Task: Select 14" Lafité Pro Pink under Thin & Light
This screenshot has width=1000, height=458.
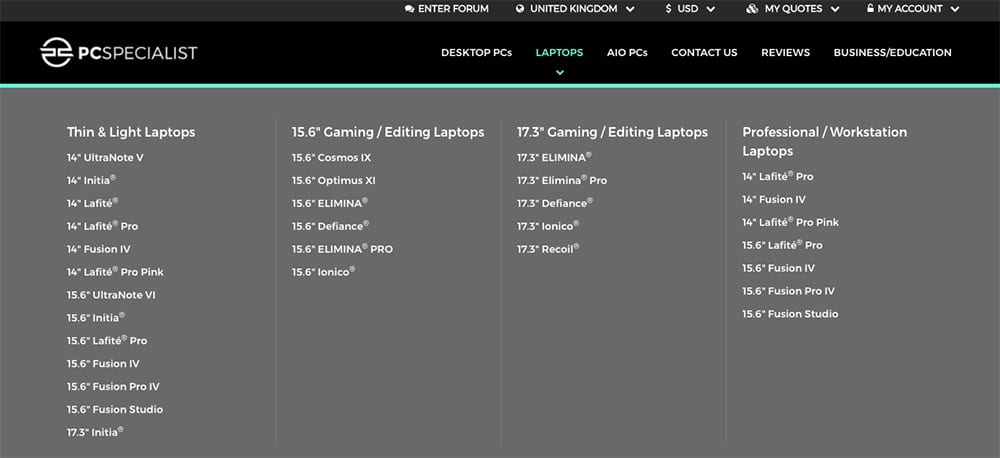Action: 115,272
